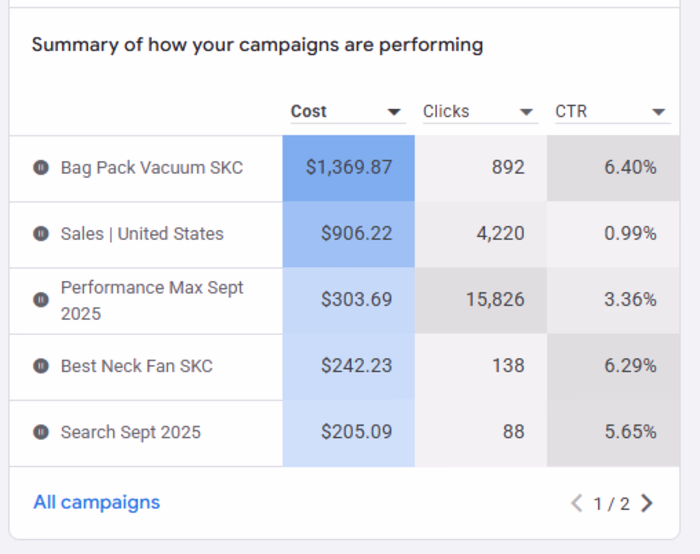Click the 0.99% CTR value
Screen dimensions: 700x554
coord(630,233)
